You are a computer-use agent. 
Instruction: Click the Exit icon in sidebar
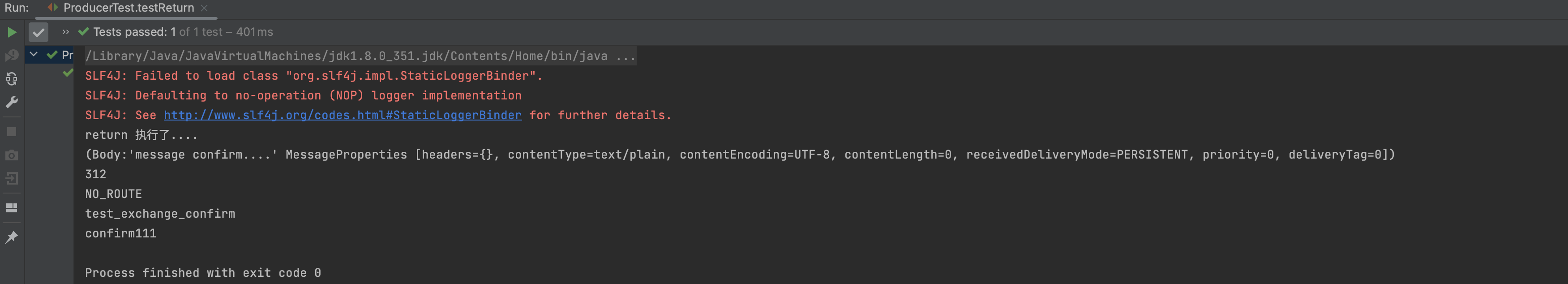click(12, 179)
